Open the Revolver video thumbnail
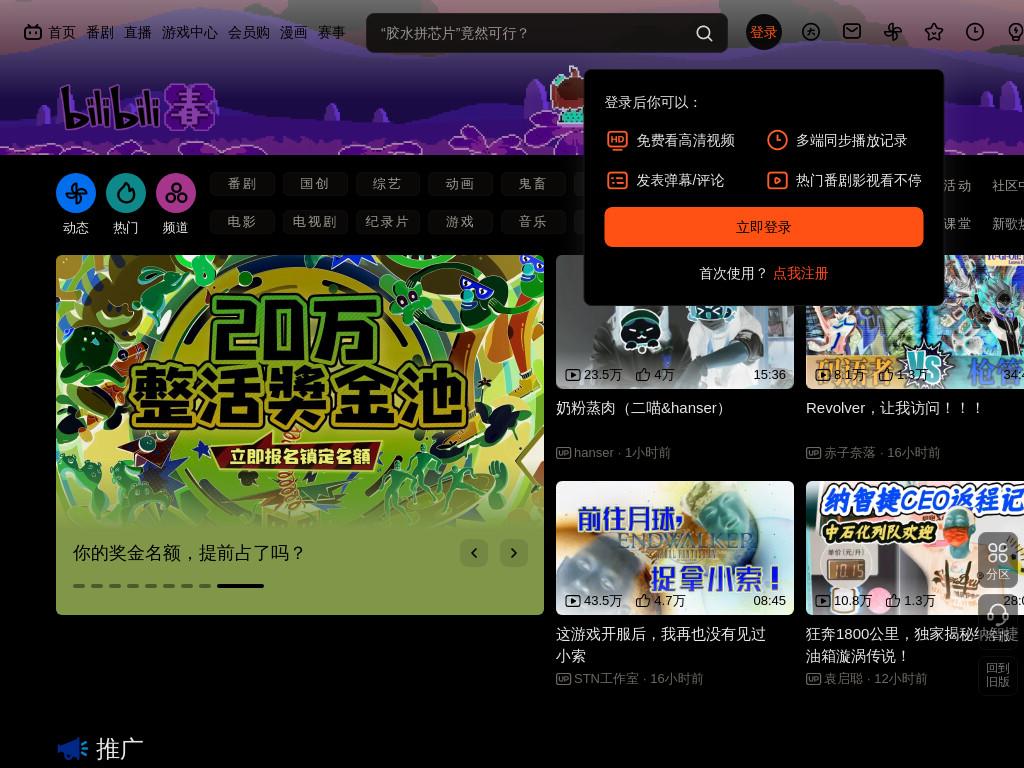The image size is (1024, 768). (915, 347)
